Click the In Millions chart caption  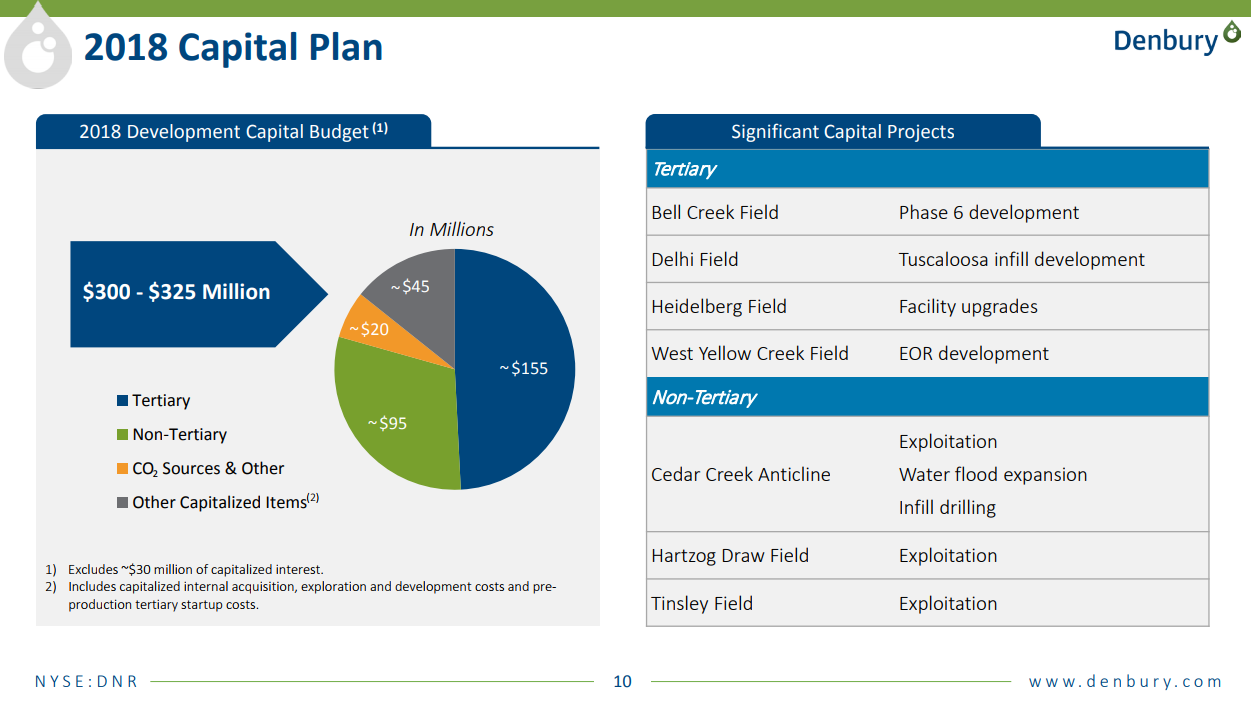point(451,229)
